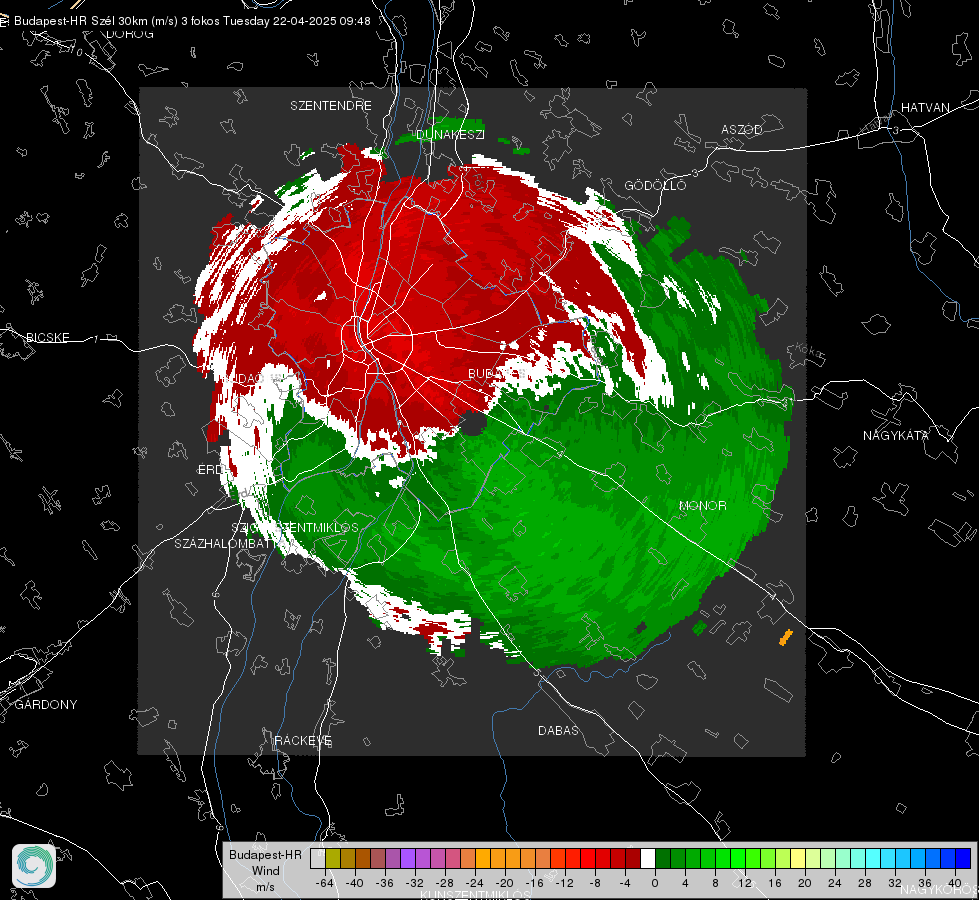
Task: Click the GÁRDONY city label
Action: click(46, 705)
